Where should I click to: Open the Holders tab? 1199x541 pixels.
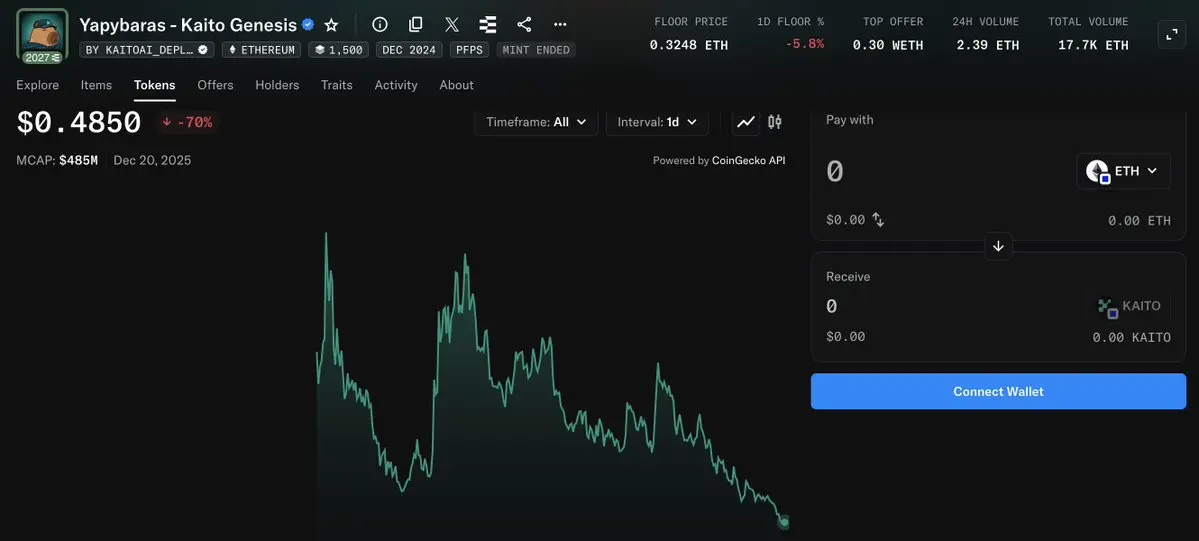[277, 85]
